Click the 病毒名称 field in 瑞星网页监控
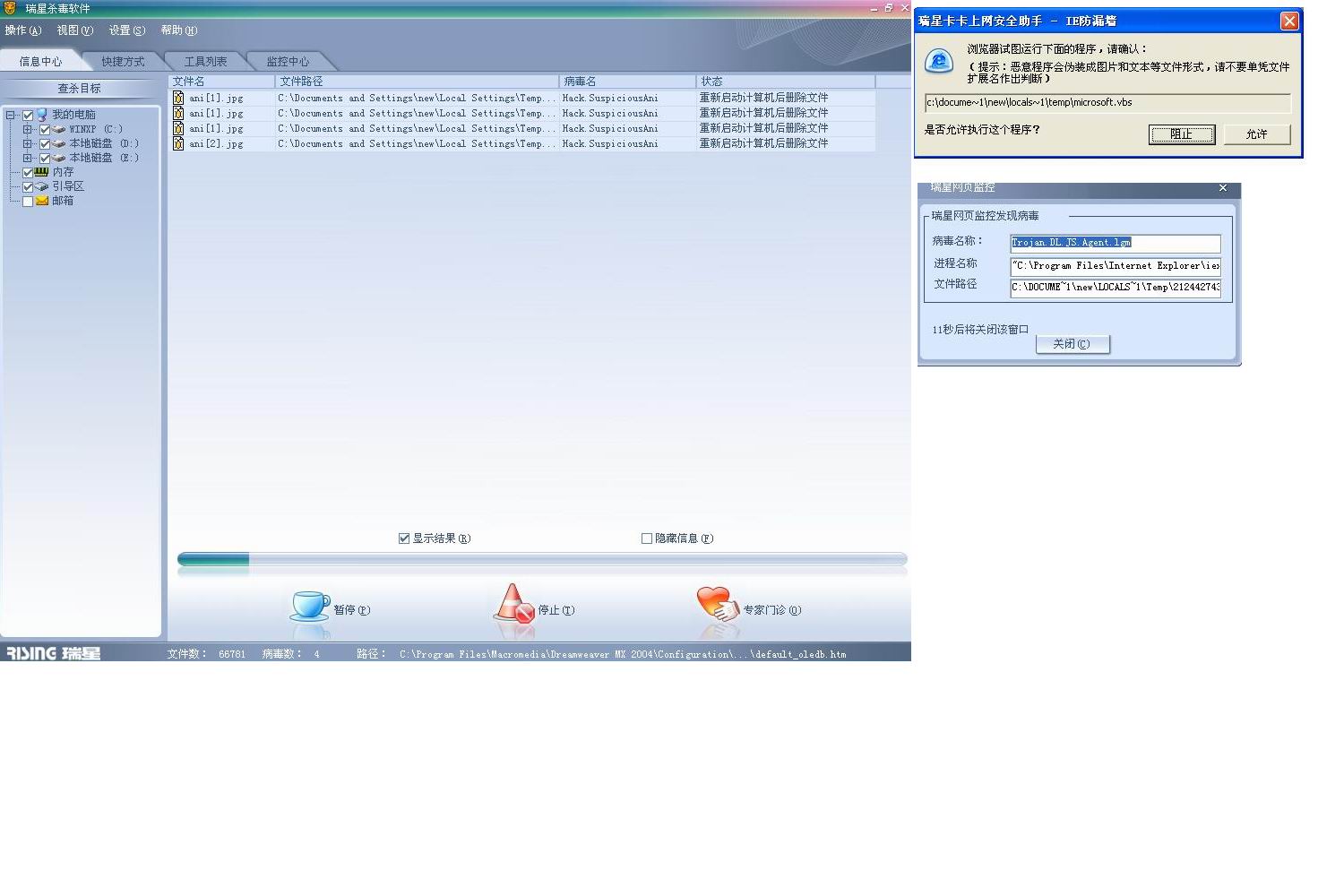Image resolution: width=1344 pixels, height=896 pixels. coord(1116,243)
